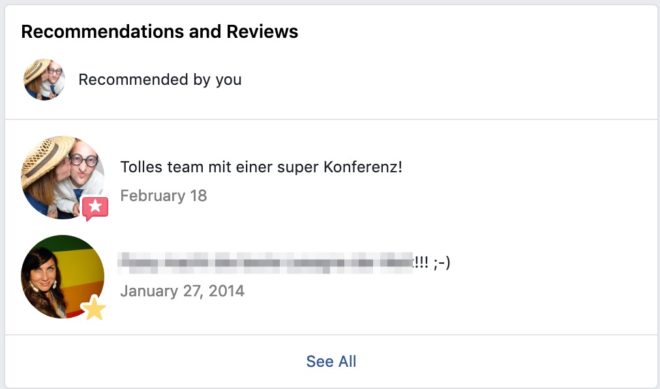The image size is (660, 389).
Task: Click See All reviews link
Action: coord(331,361)
